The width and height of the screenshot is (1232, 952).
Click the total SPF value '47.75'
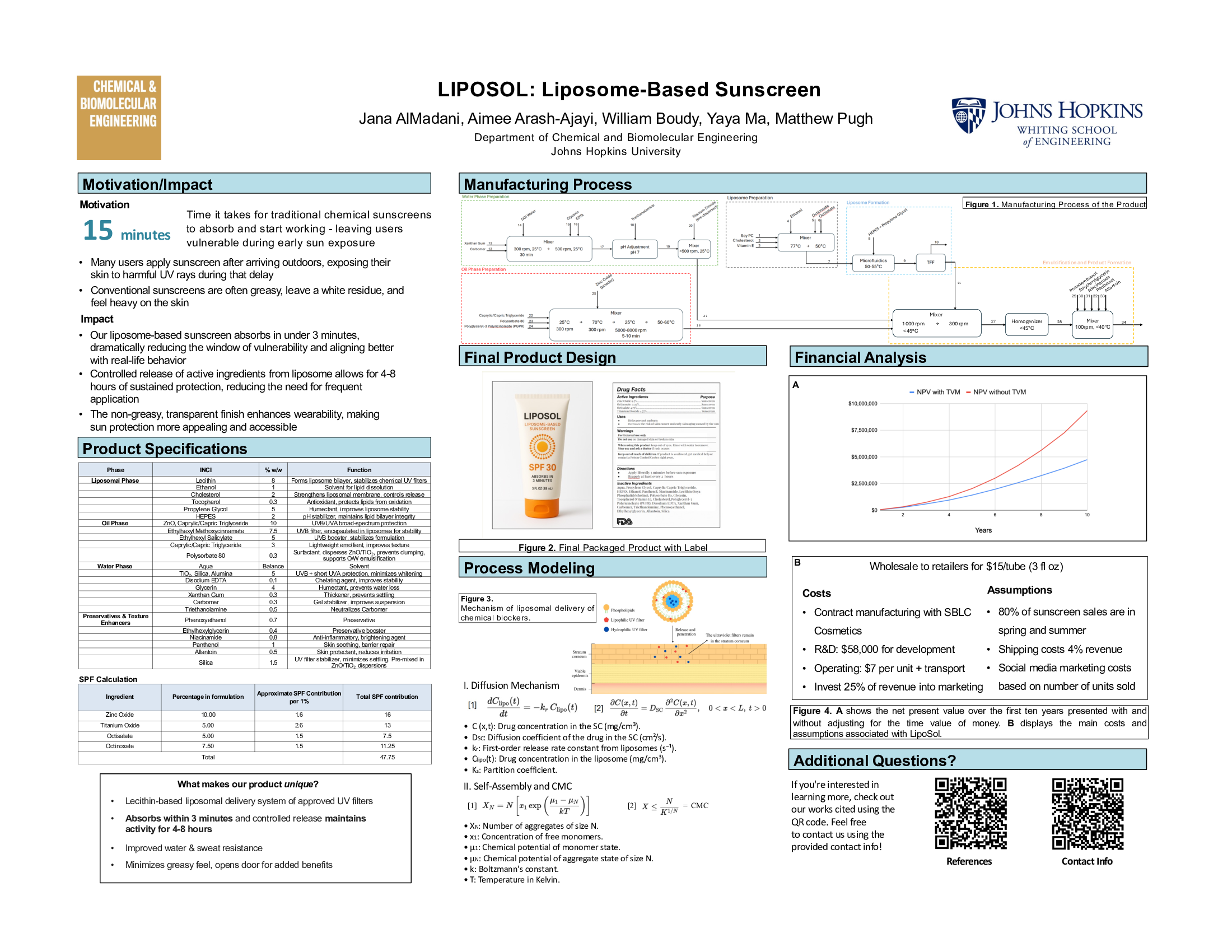coord(388,757)
